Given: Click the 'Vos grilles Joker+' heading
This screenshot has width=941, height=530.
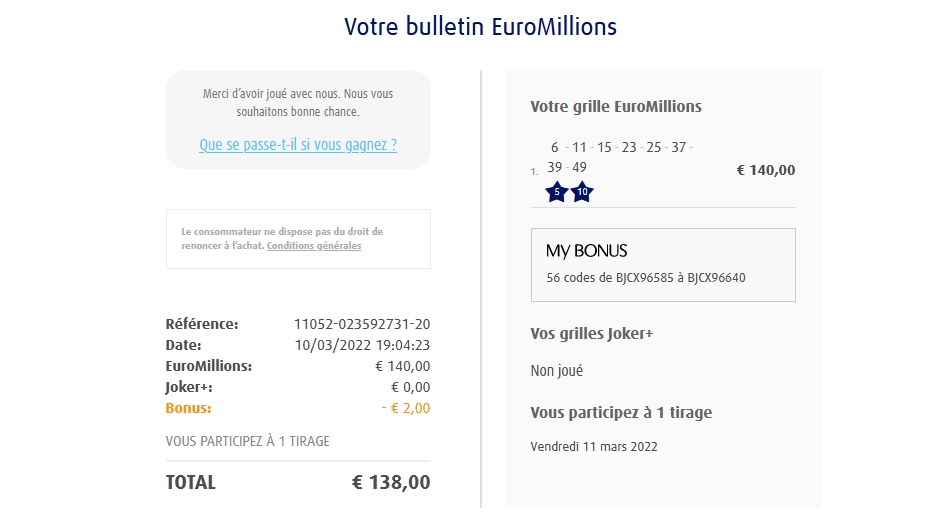Looking at the screenshot, I should coord(591,334).
